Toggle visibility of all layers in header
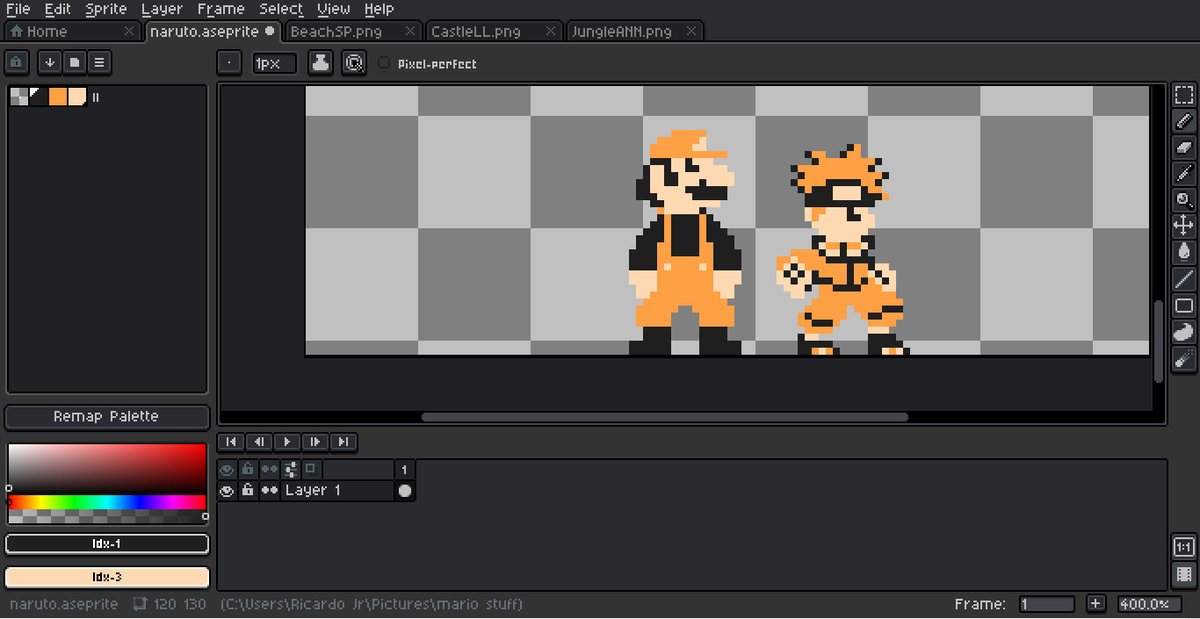The image size is (1200, 619). click(x=227, y=469)
